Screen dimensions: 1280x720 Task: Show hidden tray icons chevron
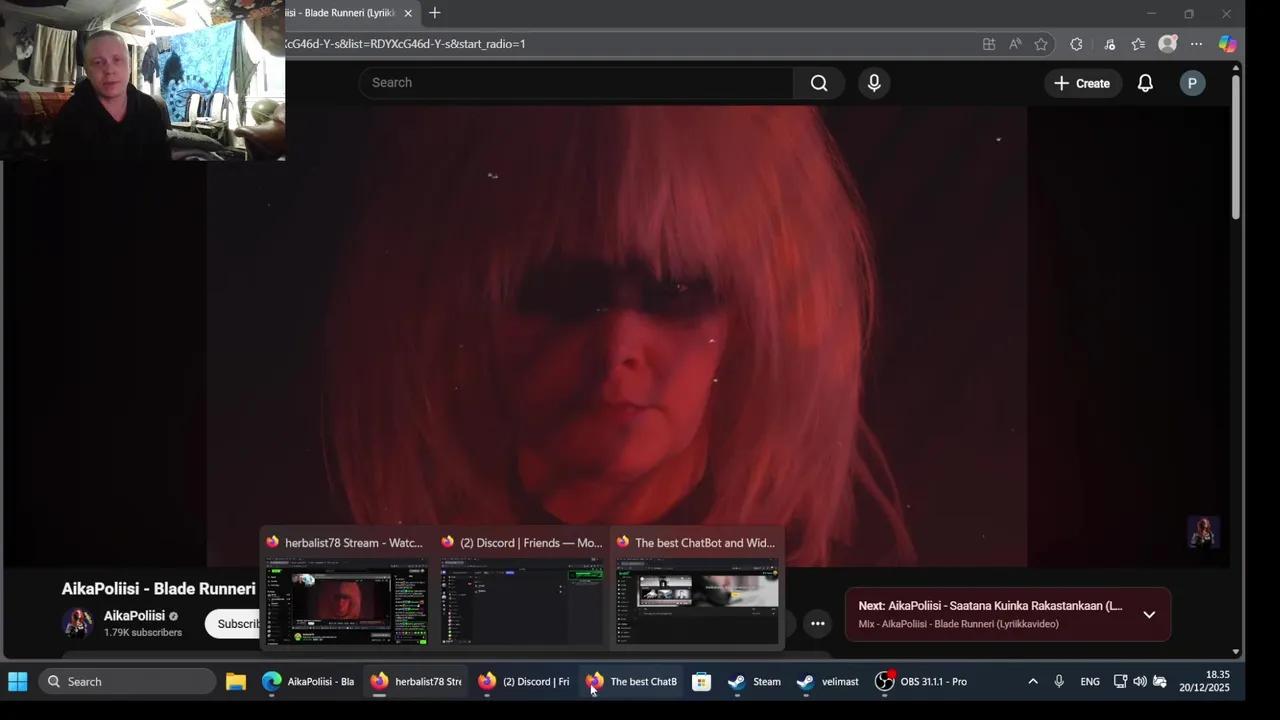(1033, 682)
